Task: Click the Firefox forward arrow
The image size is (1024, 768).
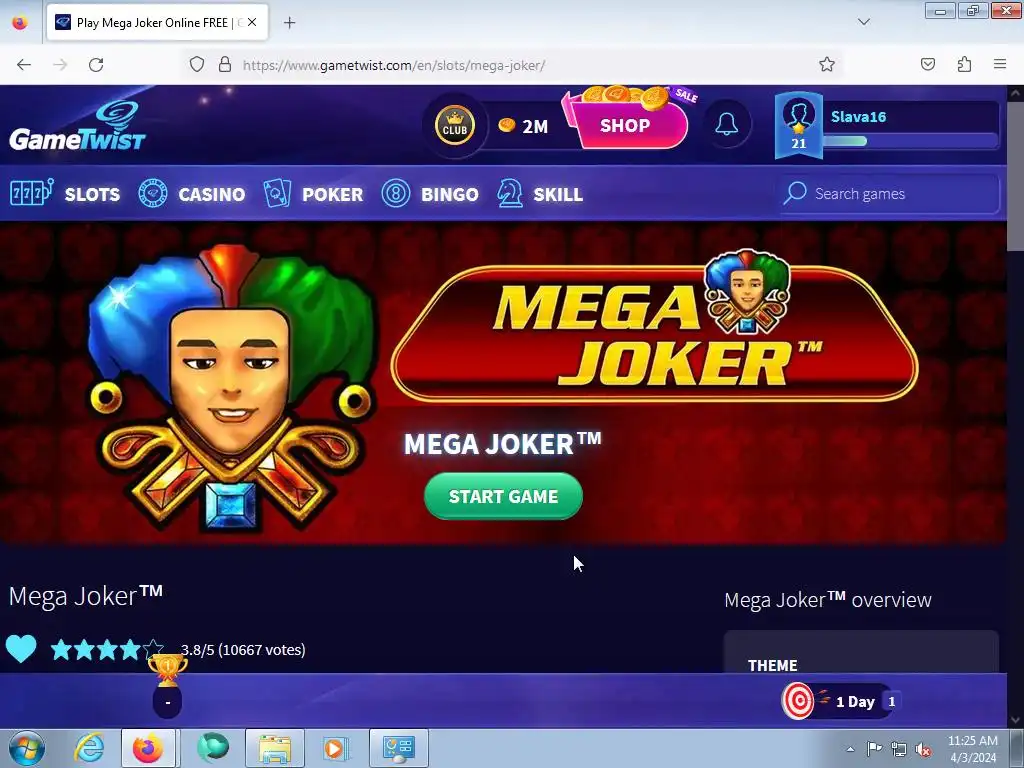Action: (60, 64)
